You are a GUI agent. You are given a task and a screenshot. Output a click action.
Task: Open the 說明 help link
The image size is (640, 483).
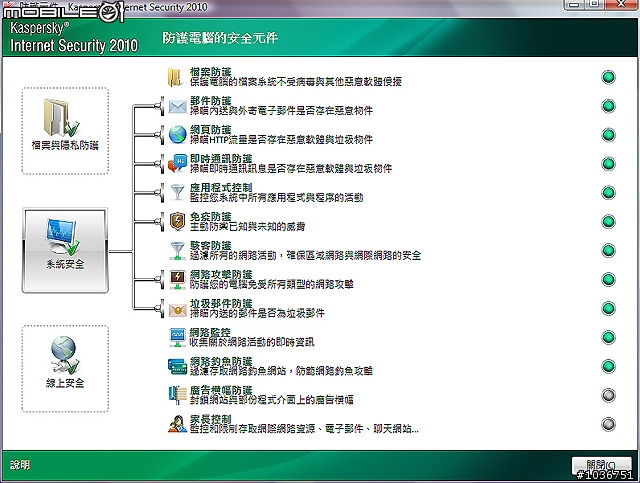pyautogui.click(x=20, y=465)
